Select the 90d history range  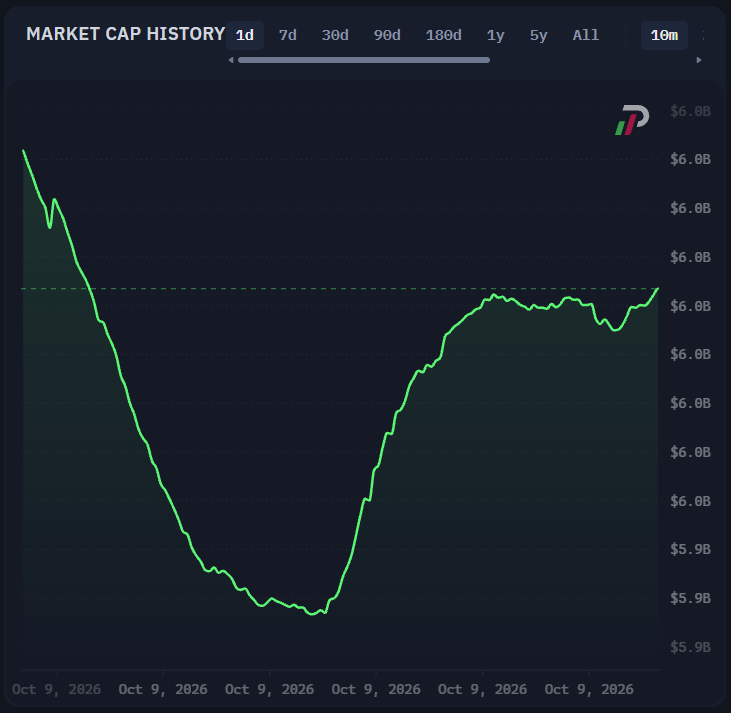[x=387, y=35]
